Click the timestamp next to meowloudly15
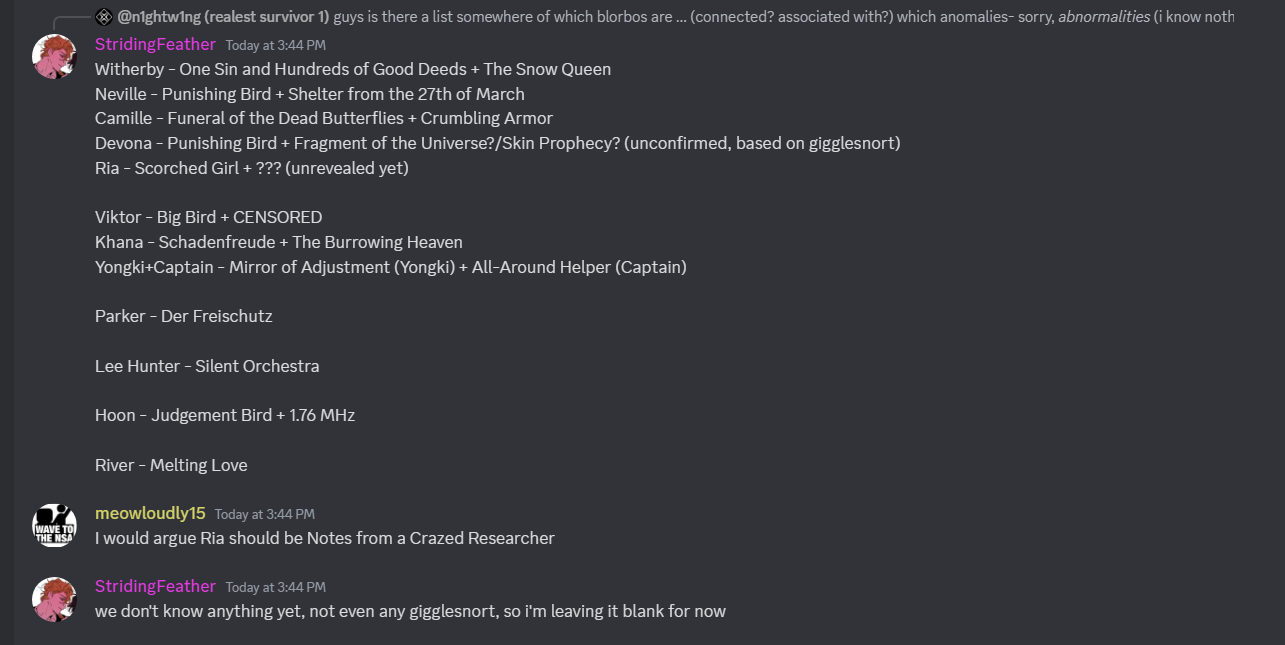1285x645 pixels. click(x=264, y=514)
